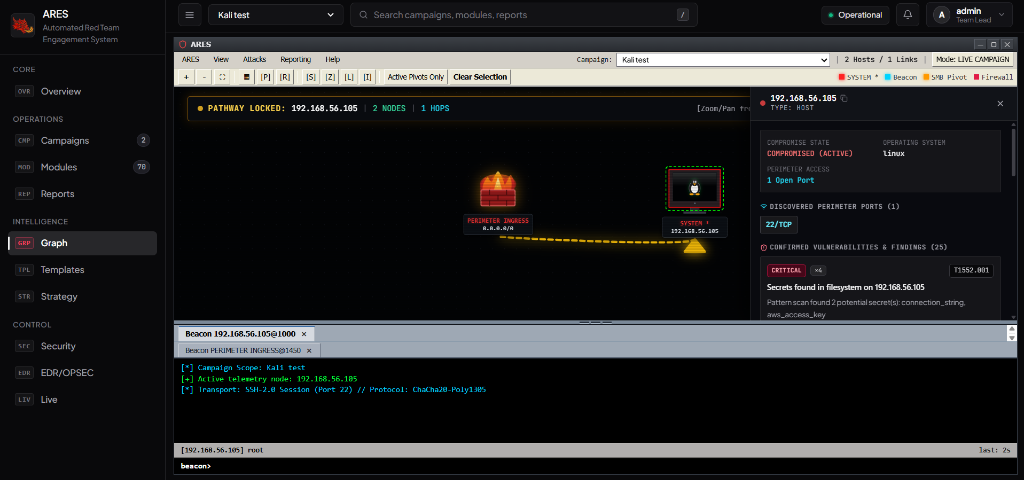The image size is (1024, 480).
Task: Toggle the Beacon legend entry
Action: pyautogui.click(x=901, y=77)
